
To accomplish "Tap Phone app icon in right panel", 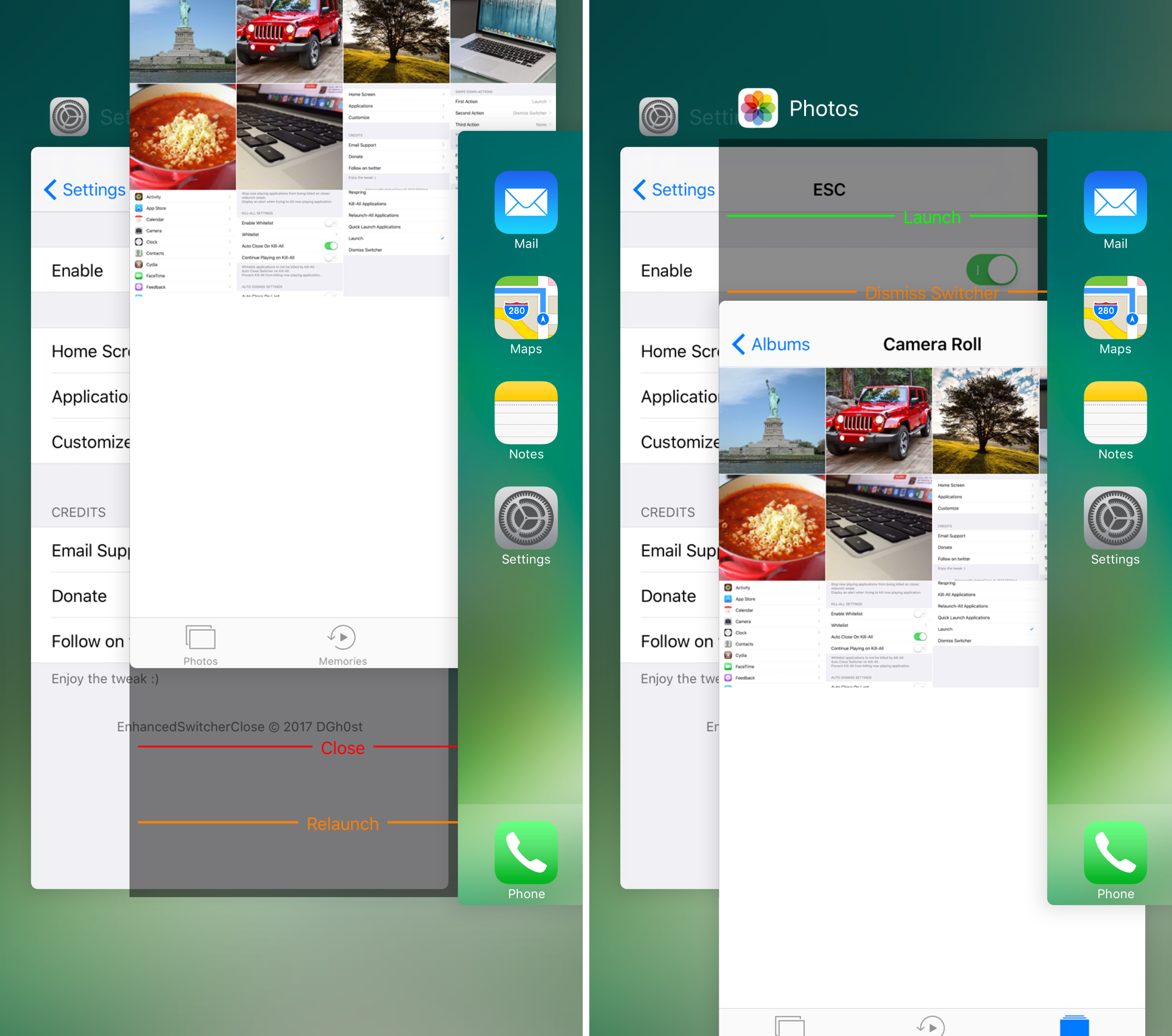I will 1115,853.
